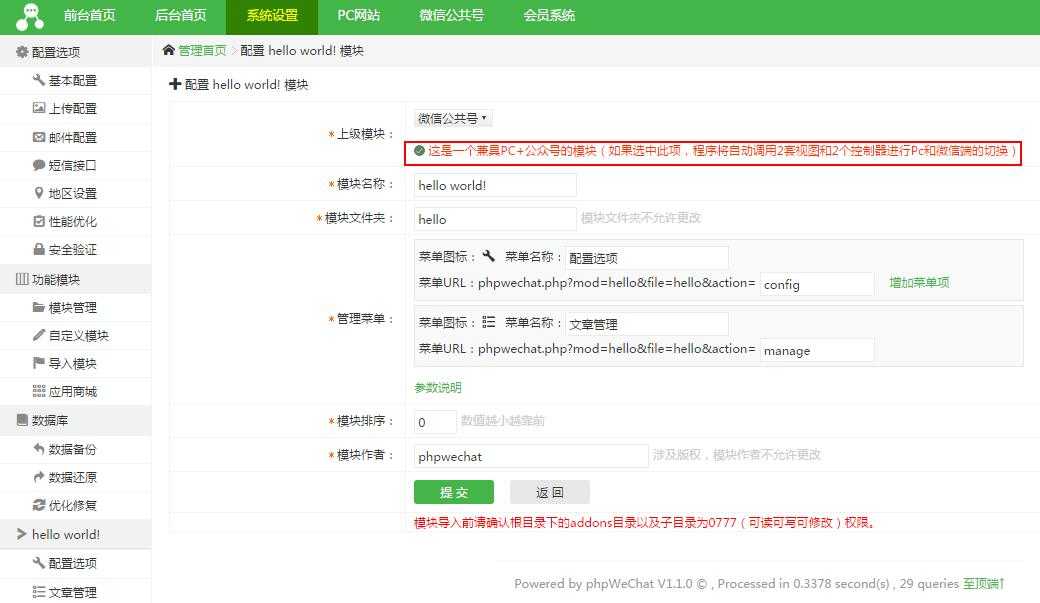1040x603 pixels.
Task: Open 数据还原 in the sidebar
Action: [x=72, y=477]
